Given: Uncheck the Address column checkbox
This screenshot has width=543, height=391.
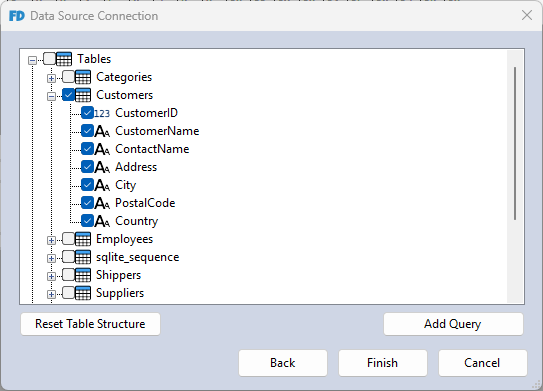Looking at the screenshot, I should (87, 167).
